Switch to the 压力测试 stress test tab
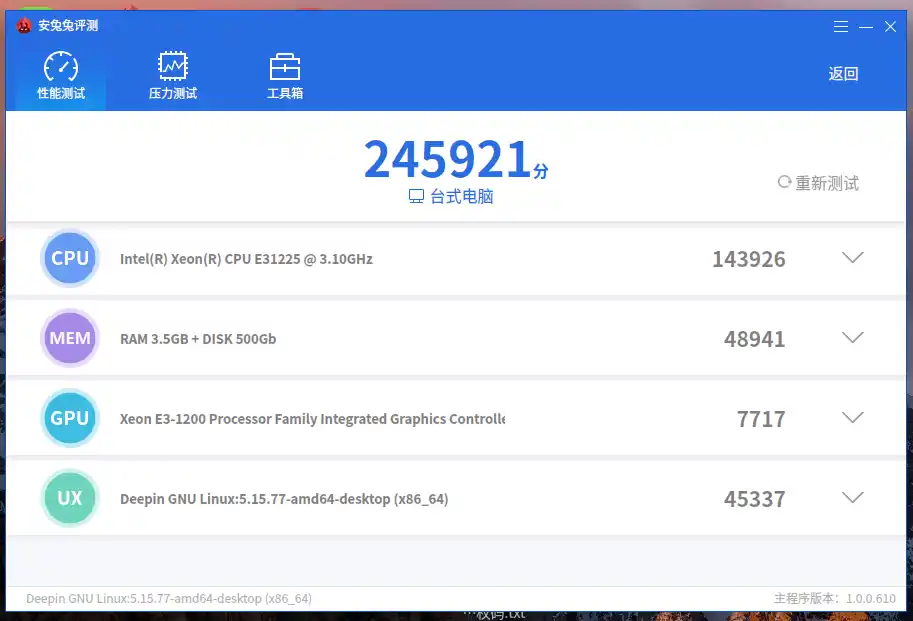This screenshot has width=913, height=621. click(173, 76)
